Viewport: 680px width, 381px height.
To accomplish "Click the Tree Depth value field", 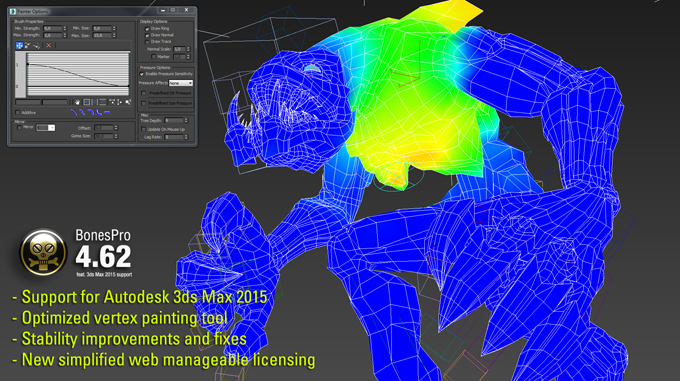I will point(173,120).
